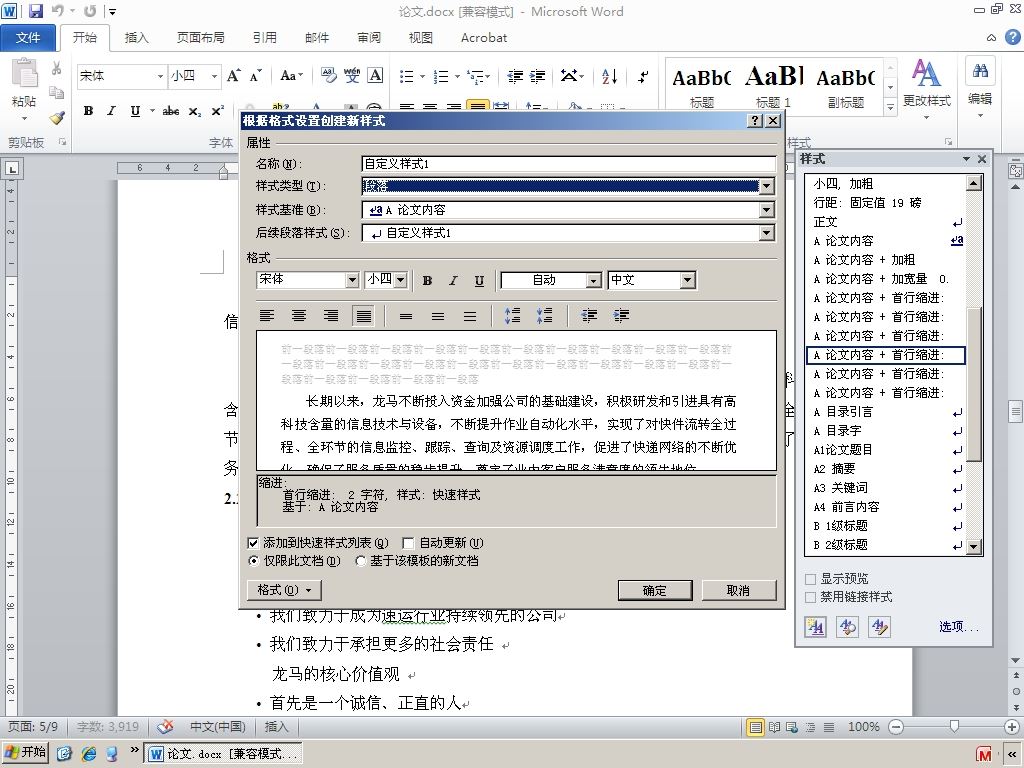Switch to Print Layout view in status bar
This screenshot has width=1024, height=768.
click(756, 727)
